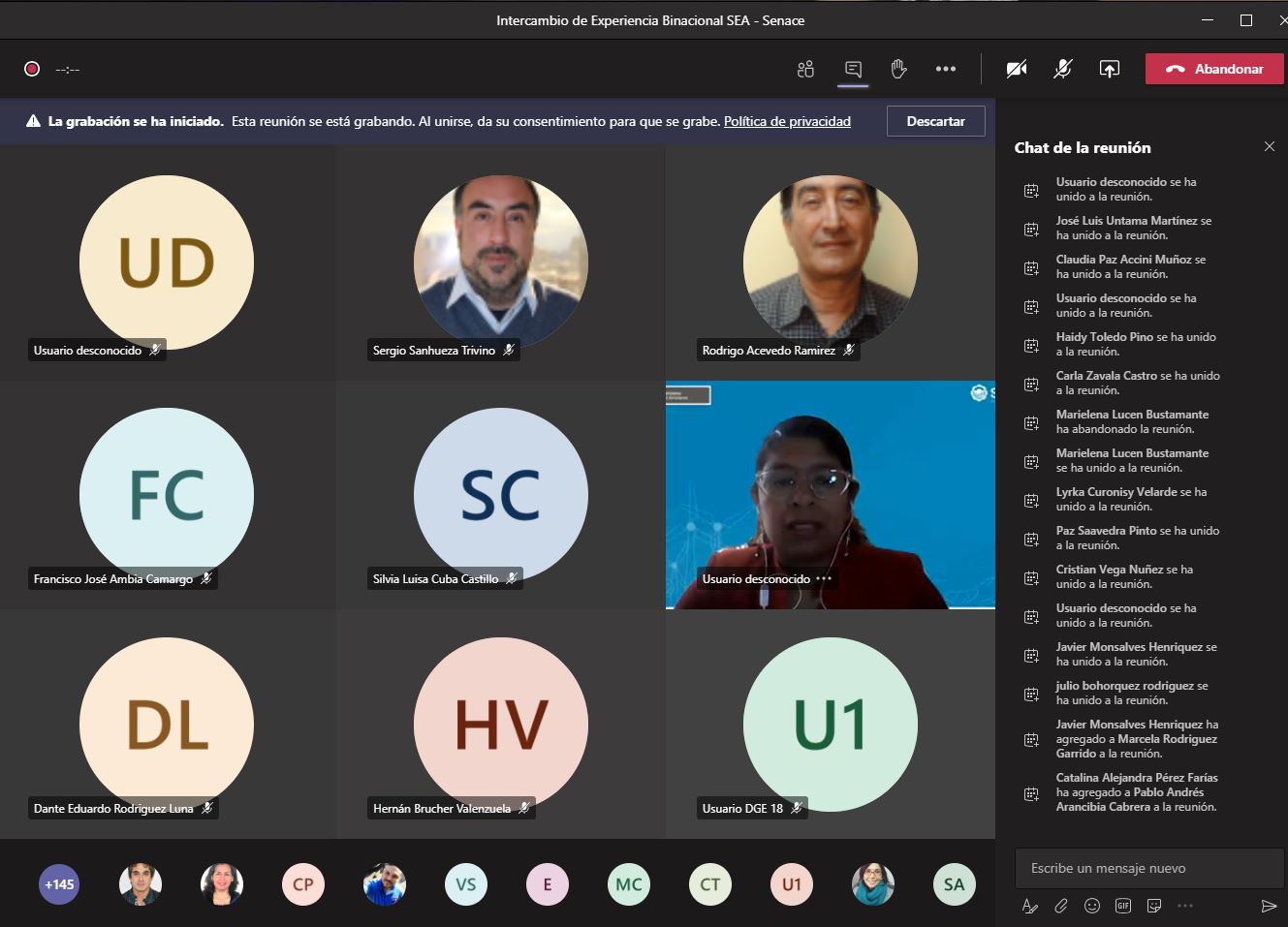Attach a file to chat message

click(1061, 906)
